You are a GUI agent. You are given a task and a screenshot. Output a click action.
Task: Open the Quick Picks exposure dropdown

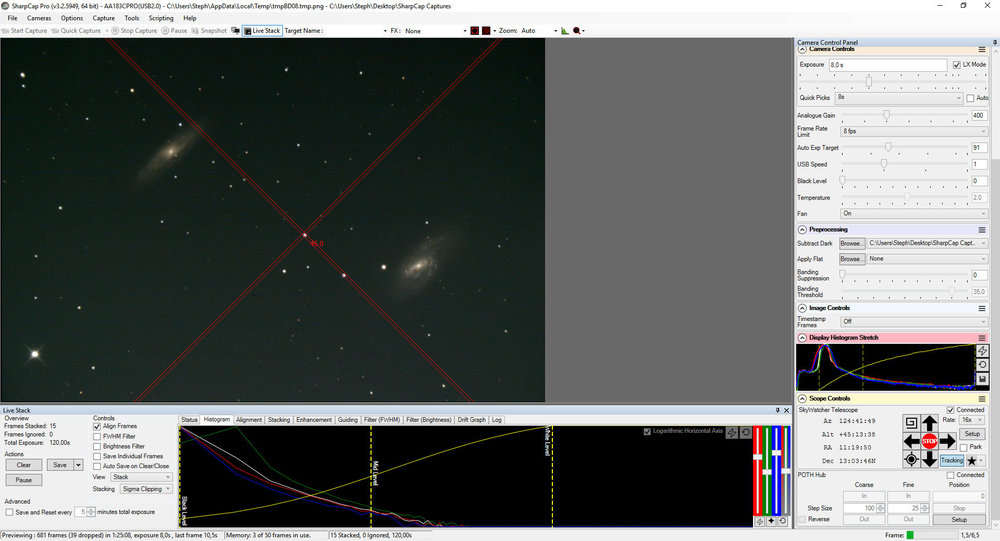(x=899, y=98)
